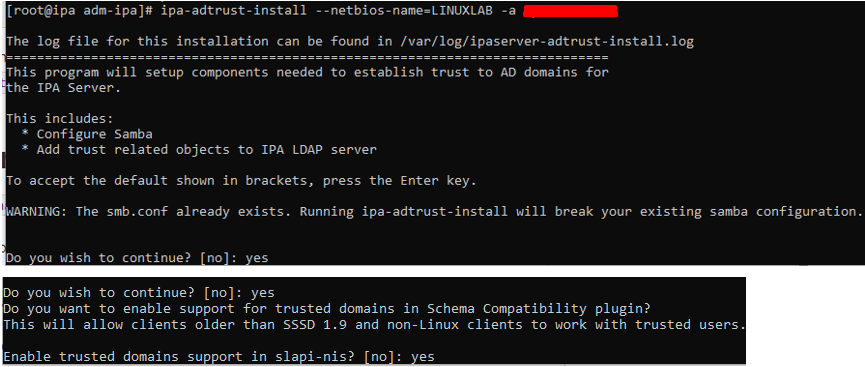Select the --netbios-name=LINUXLAB argument

(x=403, y=12)
